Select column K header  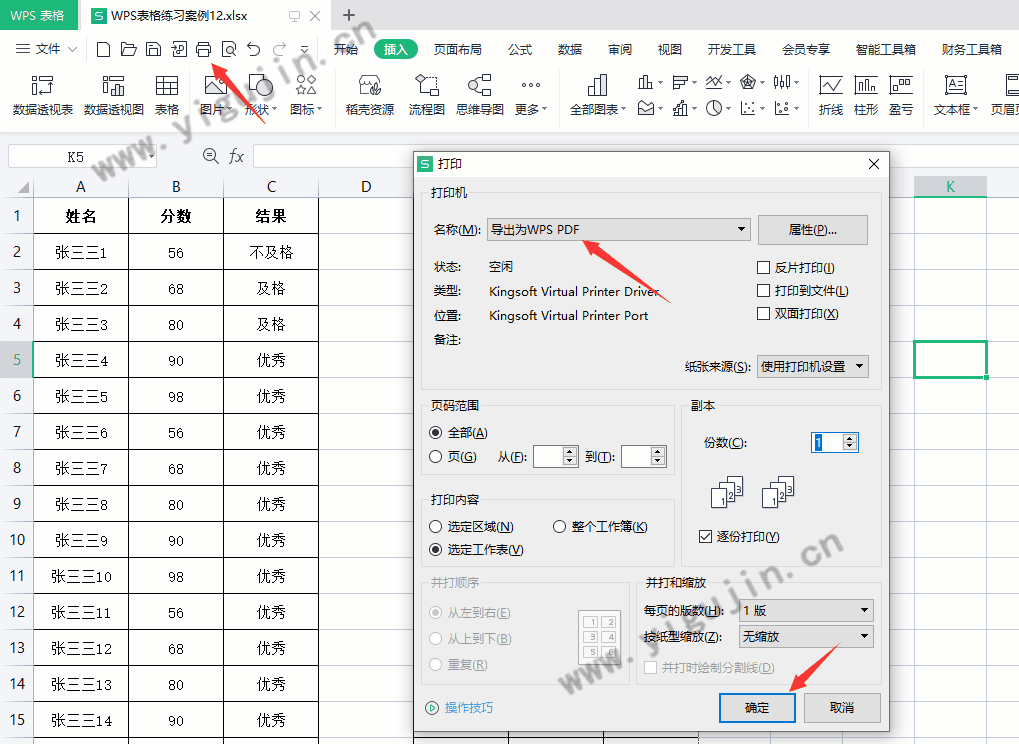(950, 187)
